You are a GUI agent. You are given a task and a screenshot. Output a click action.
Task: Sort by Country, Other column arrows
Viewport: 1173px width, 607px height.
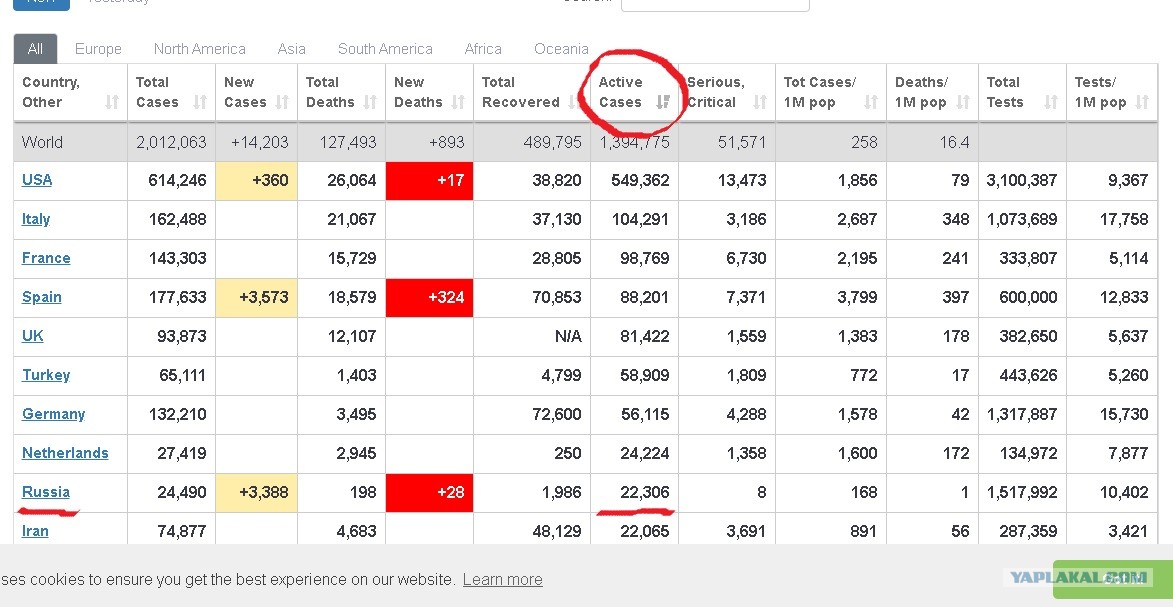(112, 103)
